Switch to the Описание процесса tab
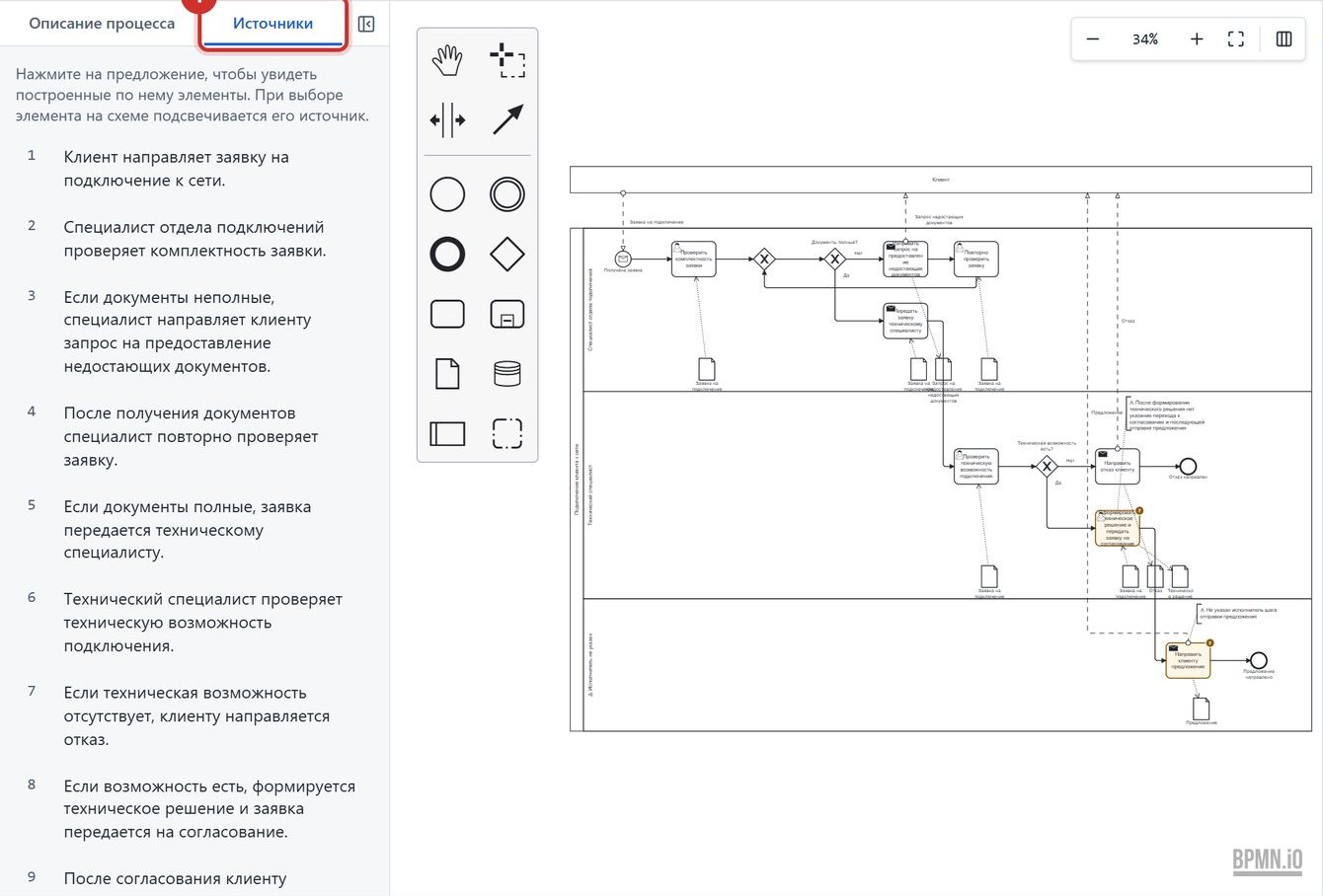The height and width of the screenshot is (896, 1323). [x=102, y=23]
